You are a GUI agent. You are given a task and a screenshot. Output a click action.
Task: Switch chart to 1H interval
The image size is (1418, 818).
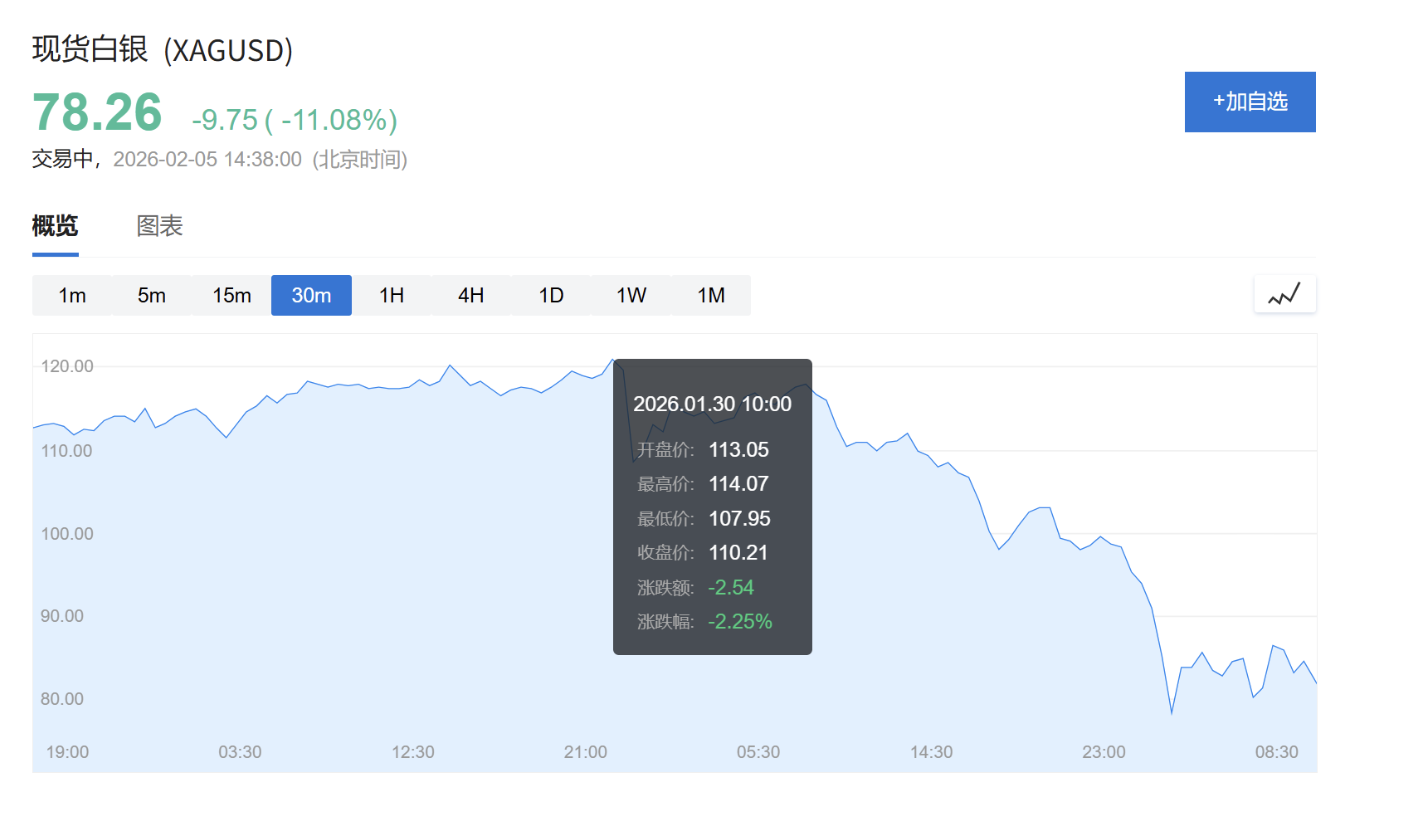[391, 296]
